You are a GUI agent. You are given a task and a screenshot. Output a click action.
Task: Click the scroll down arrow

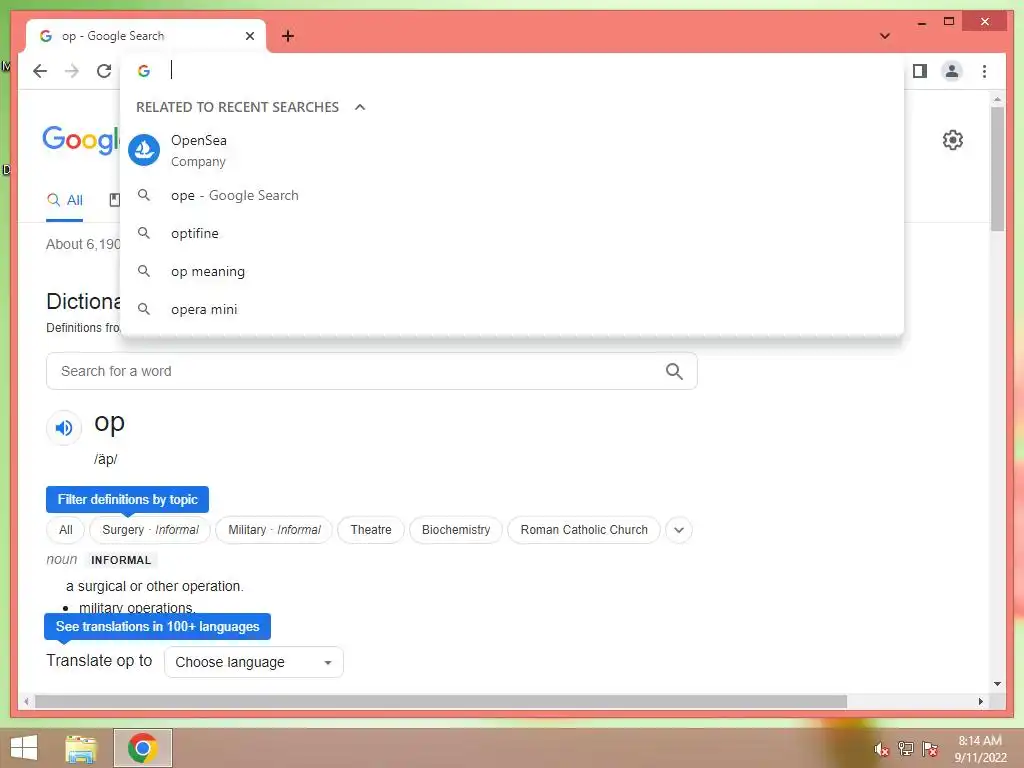click(x=997, y=684)
